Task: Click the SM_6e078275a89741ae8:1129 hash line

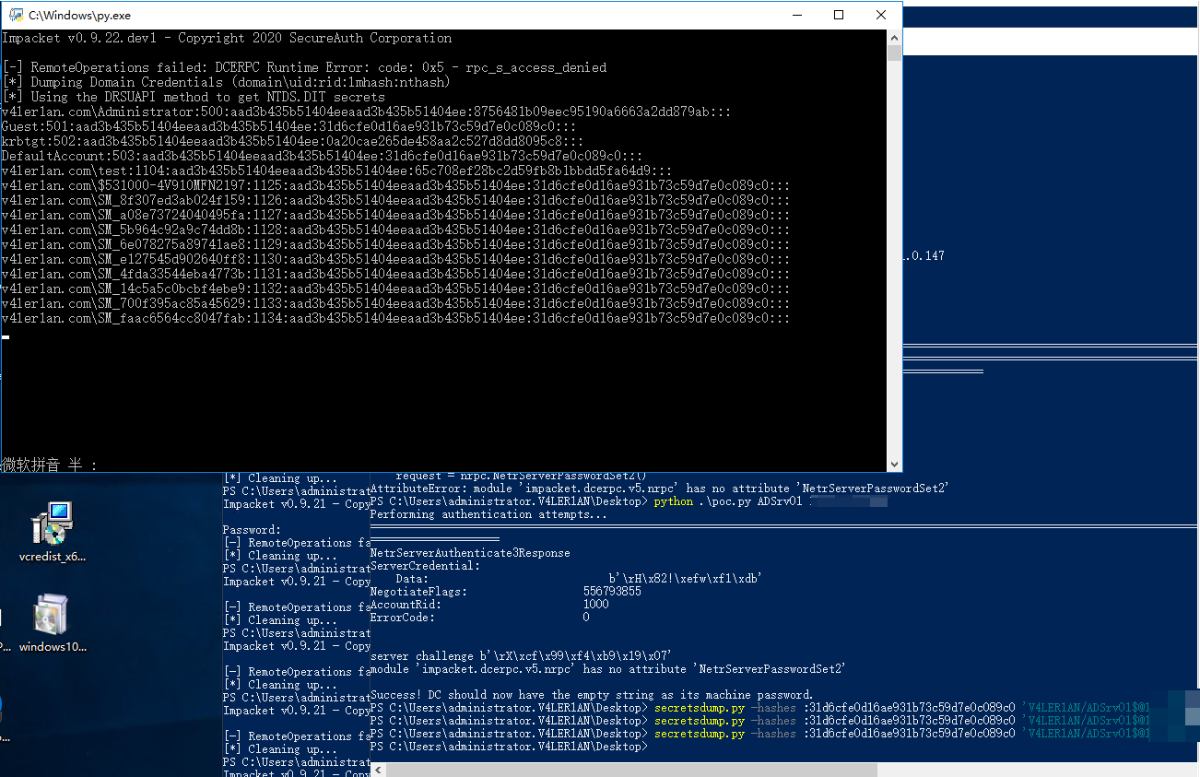Action: pos(396,244)
